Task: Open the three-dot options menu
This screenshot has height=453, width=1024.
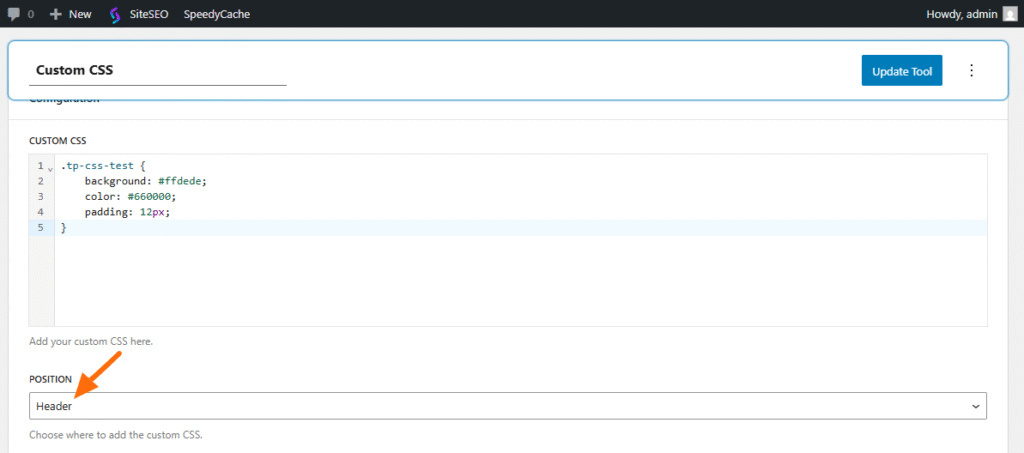Action: (971, 71)
